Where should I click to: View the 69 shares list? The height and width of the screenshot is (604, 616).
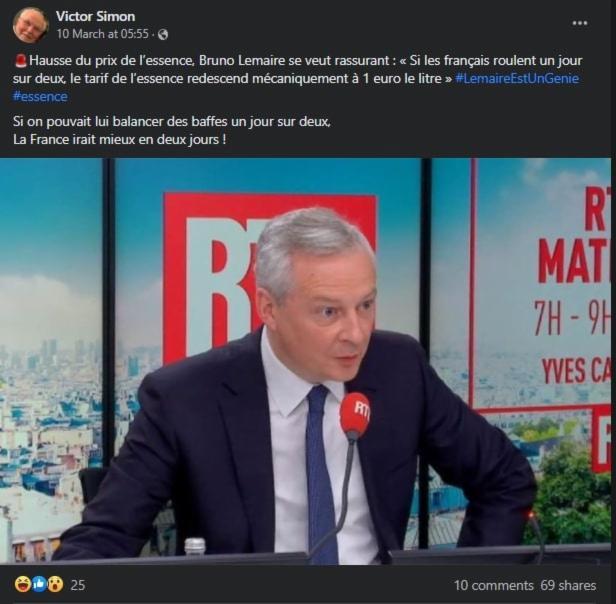point(568,585)
